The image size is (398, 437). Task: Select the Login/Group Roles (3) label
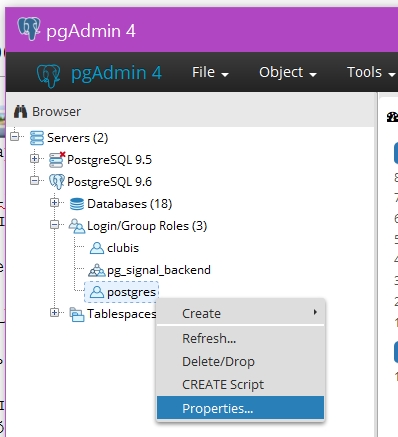[x=147, y=226]
